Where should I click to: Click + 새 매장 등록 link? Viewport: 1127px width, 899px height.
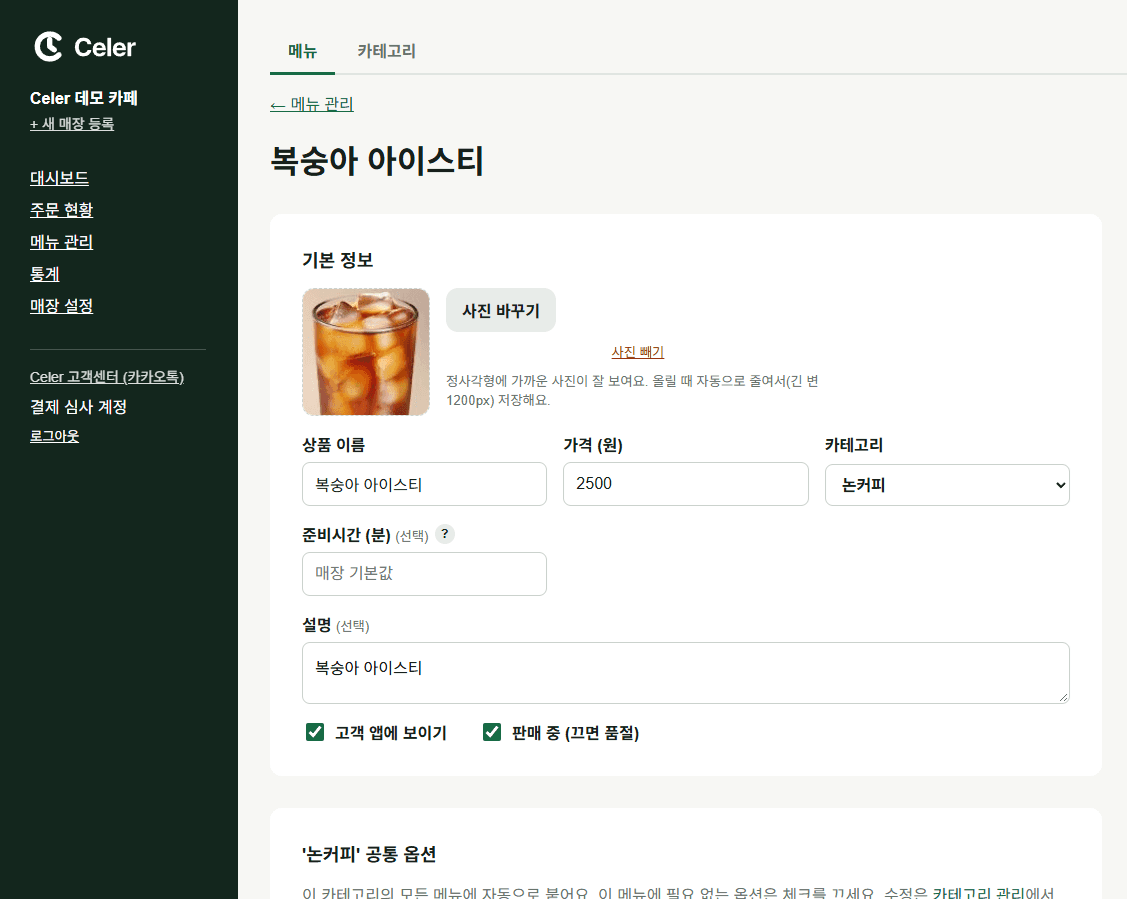click(72, 124)
